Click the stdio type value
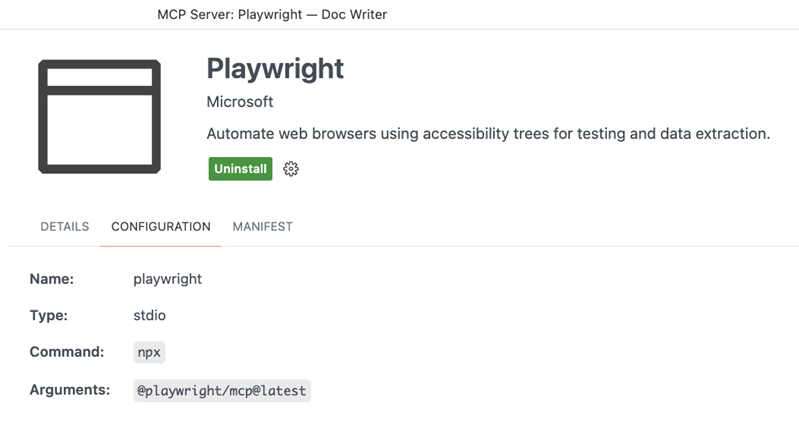799x428 pixels. pyautogui.click(x=149, y=315)
